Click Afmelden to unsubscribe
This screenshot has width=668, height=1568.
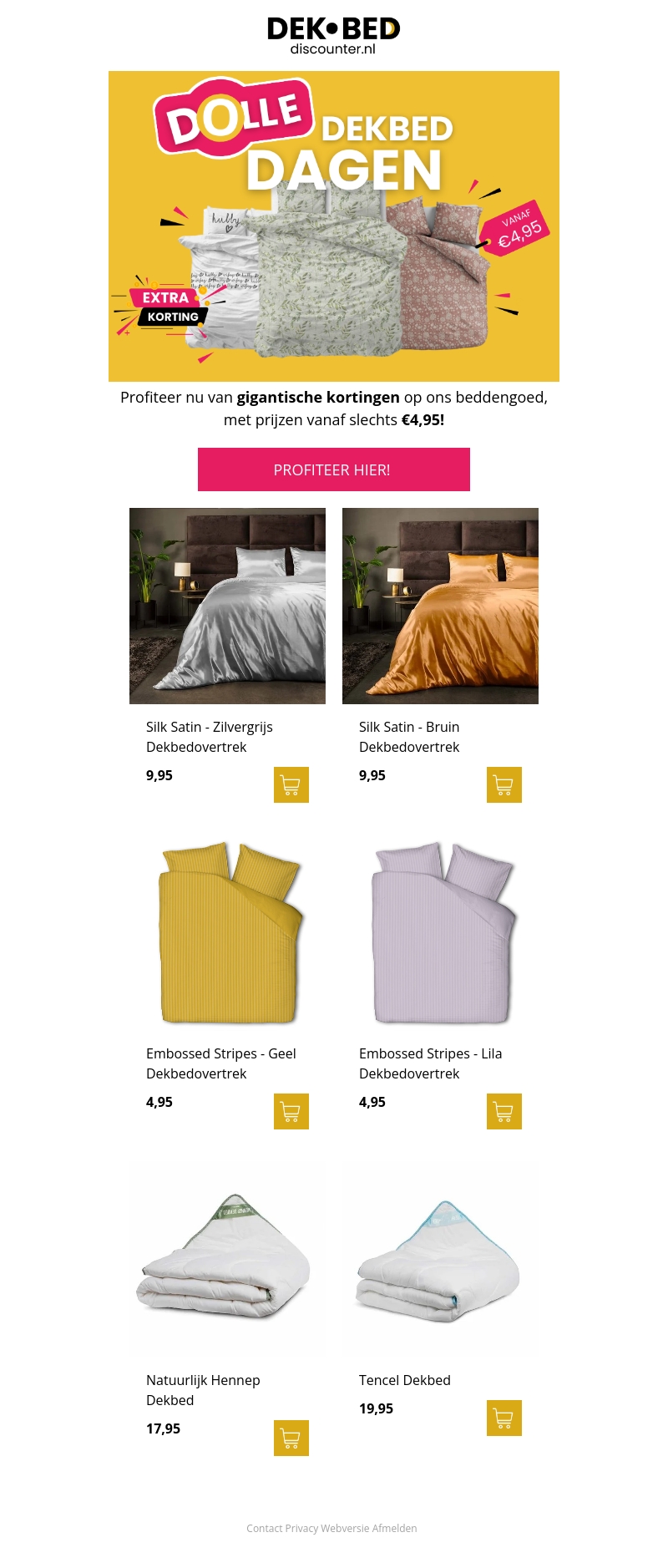pos(394,1528)
